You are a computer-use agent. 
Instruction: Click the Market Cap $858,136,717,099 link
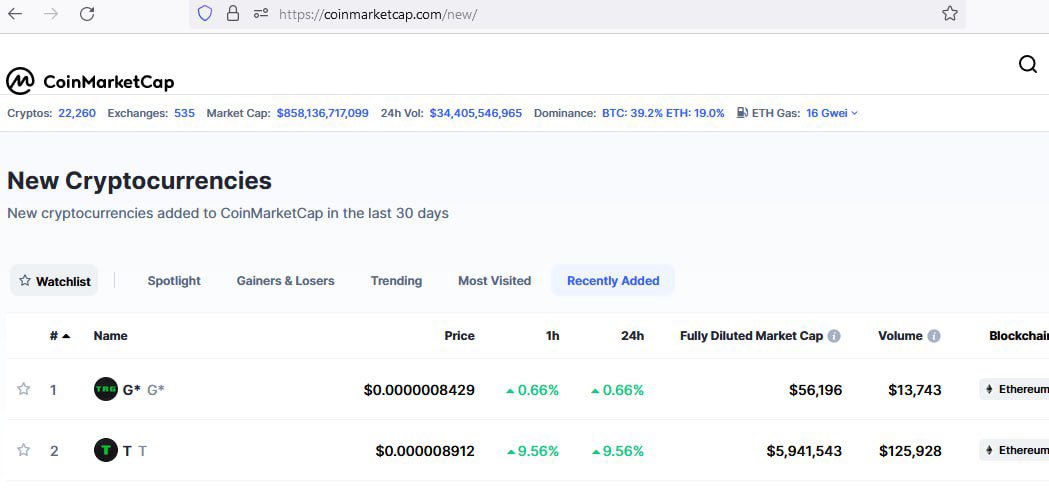coord(322,113)
